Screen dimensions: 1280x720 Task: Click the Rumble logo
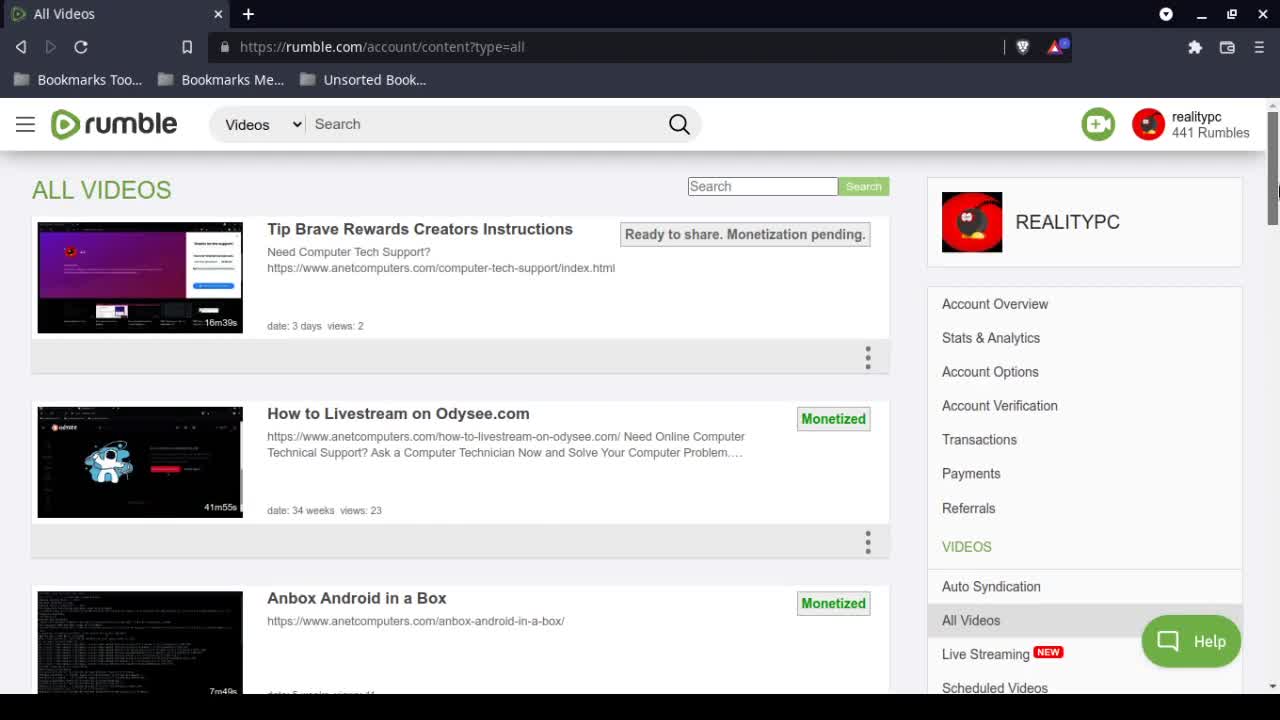[x=114, y=124]
